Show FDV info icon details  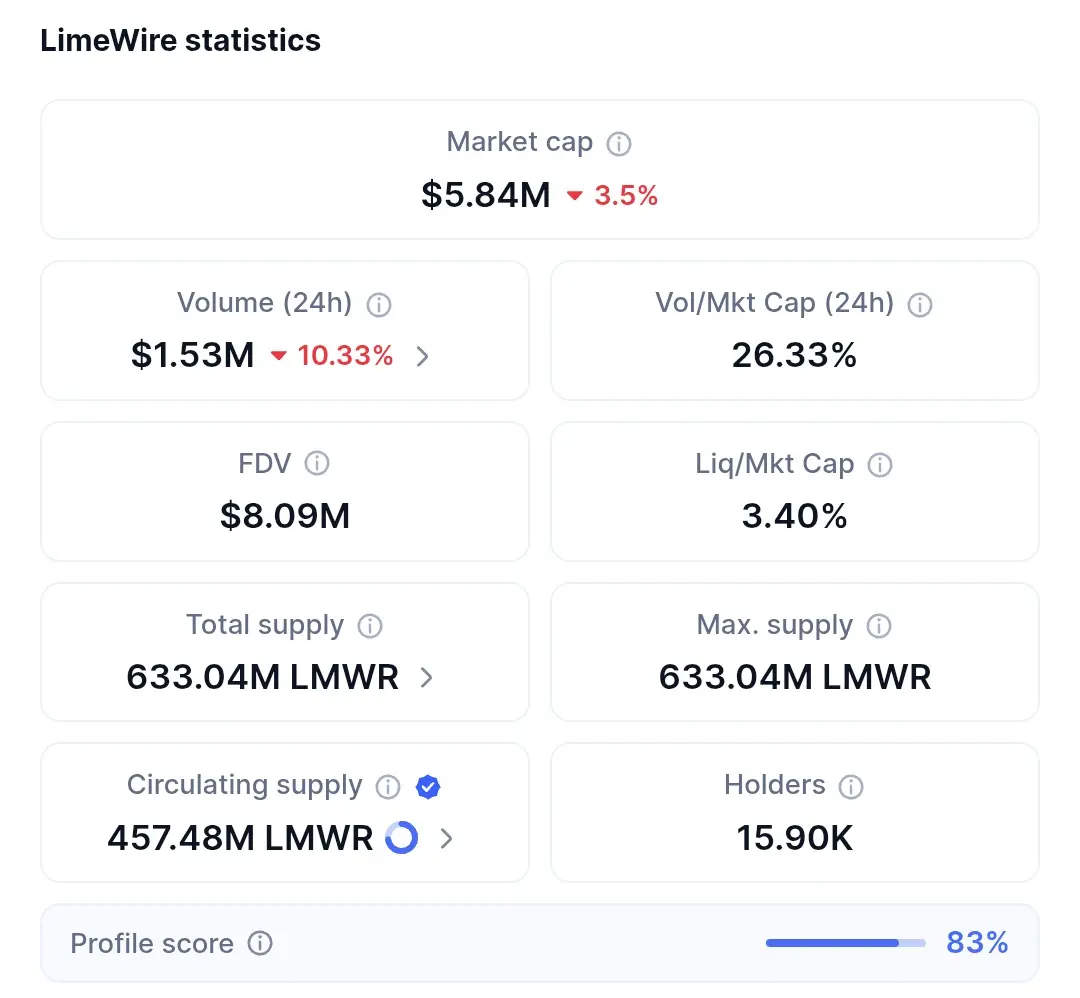click(317, 464)
